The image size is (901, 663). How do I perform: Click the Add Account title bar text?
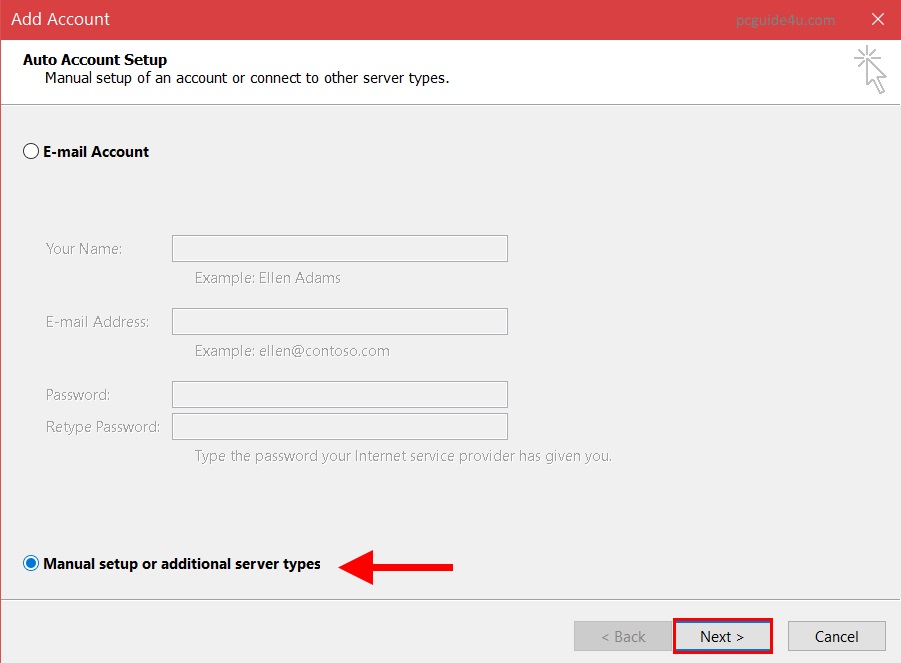pos(61,19)
